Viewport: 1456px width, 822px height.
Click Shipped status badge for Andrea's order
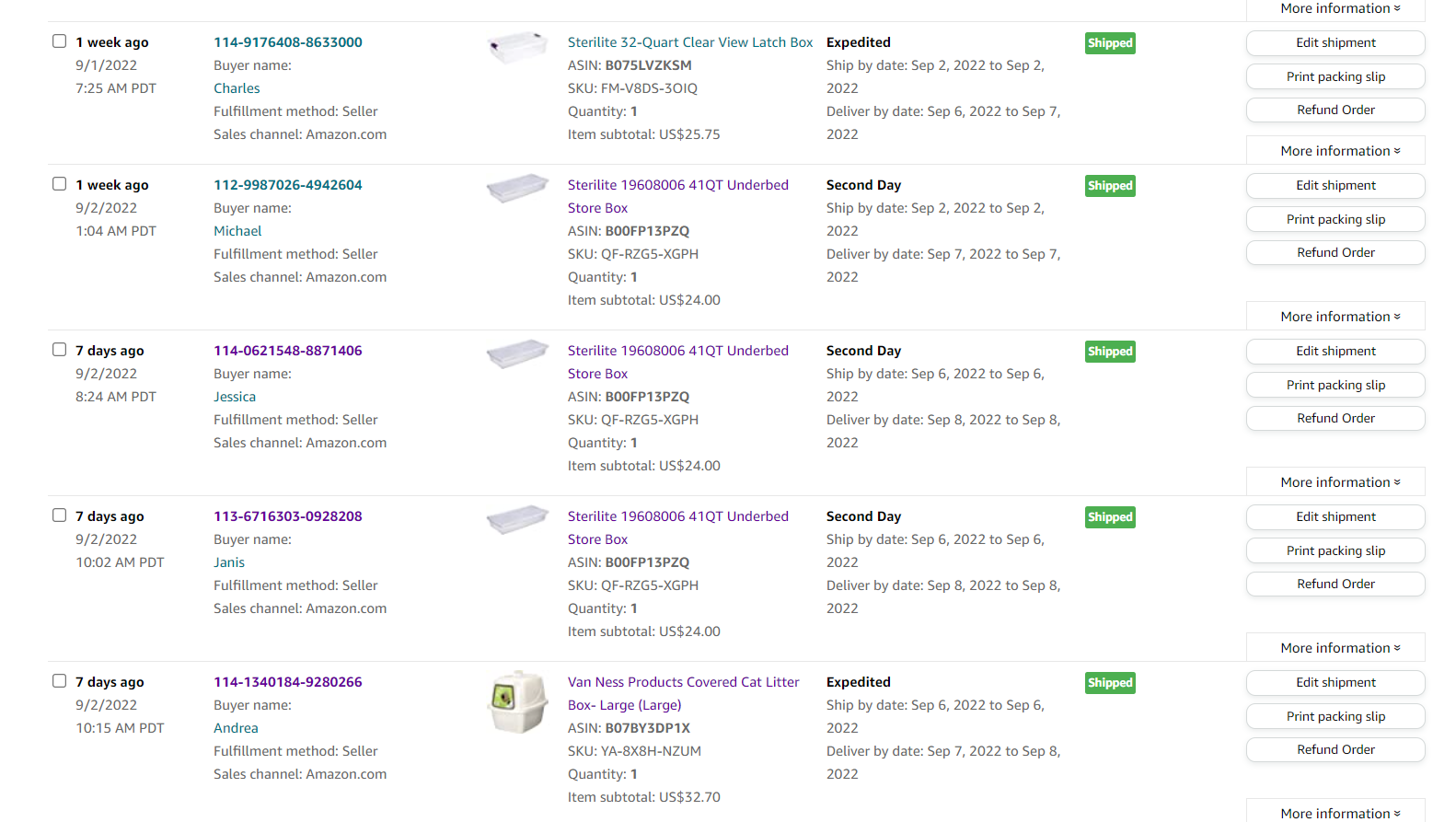[1109, 683]
